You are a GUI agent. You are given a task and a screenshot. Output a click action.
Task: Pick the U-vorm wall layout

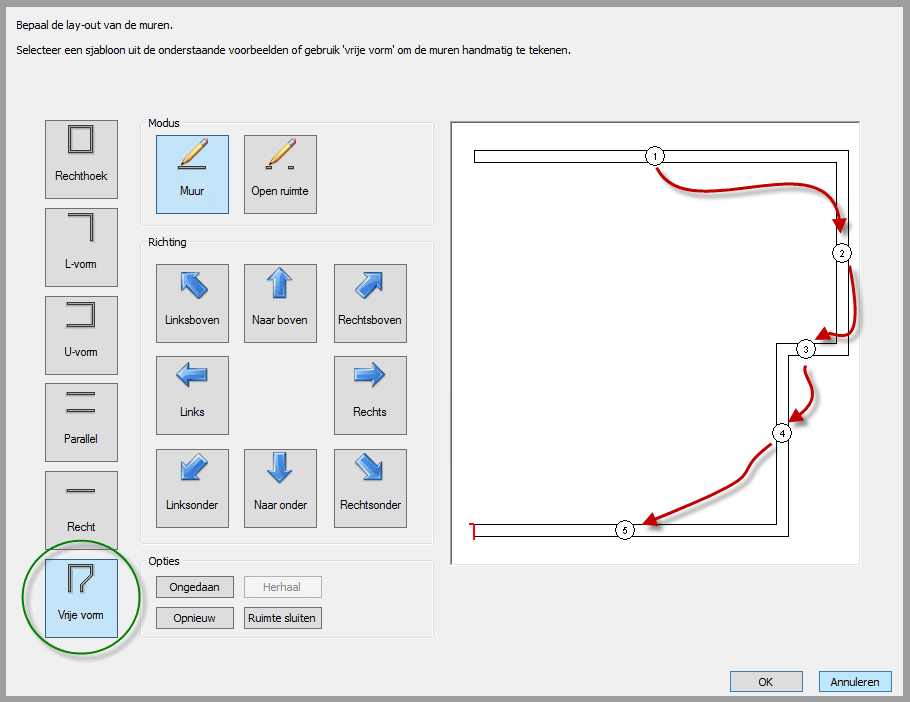click(81, 335)
